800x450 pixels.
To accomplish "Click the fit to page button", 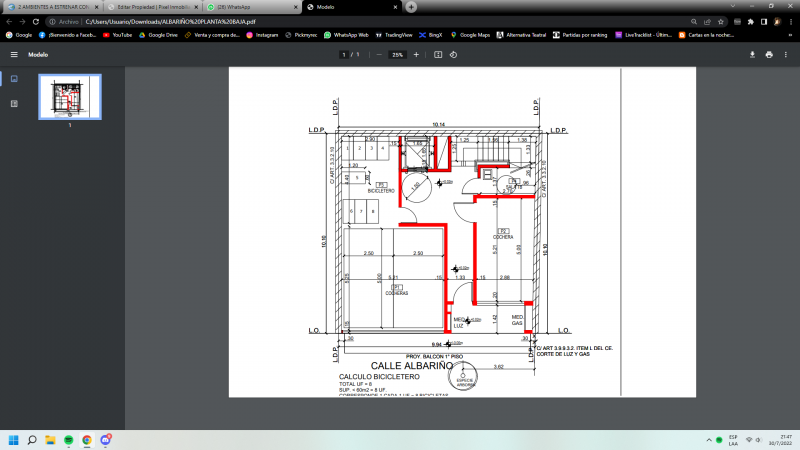I will point(438,55).
